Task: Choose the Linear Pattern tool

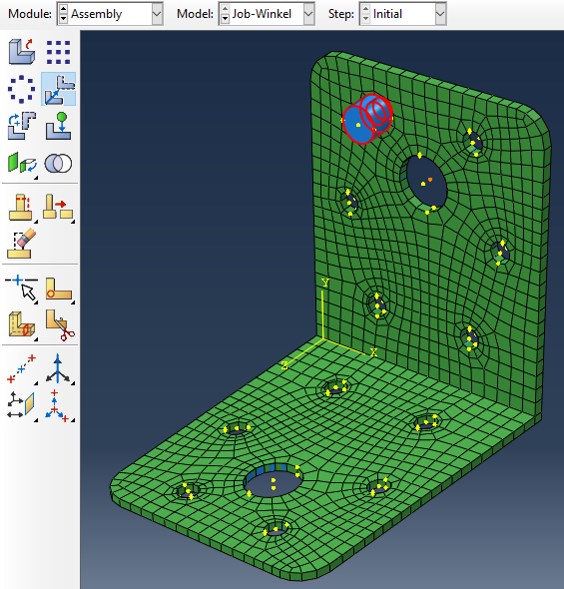Action: pos(58,52)
